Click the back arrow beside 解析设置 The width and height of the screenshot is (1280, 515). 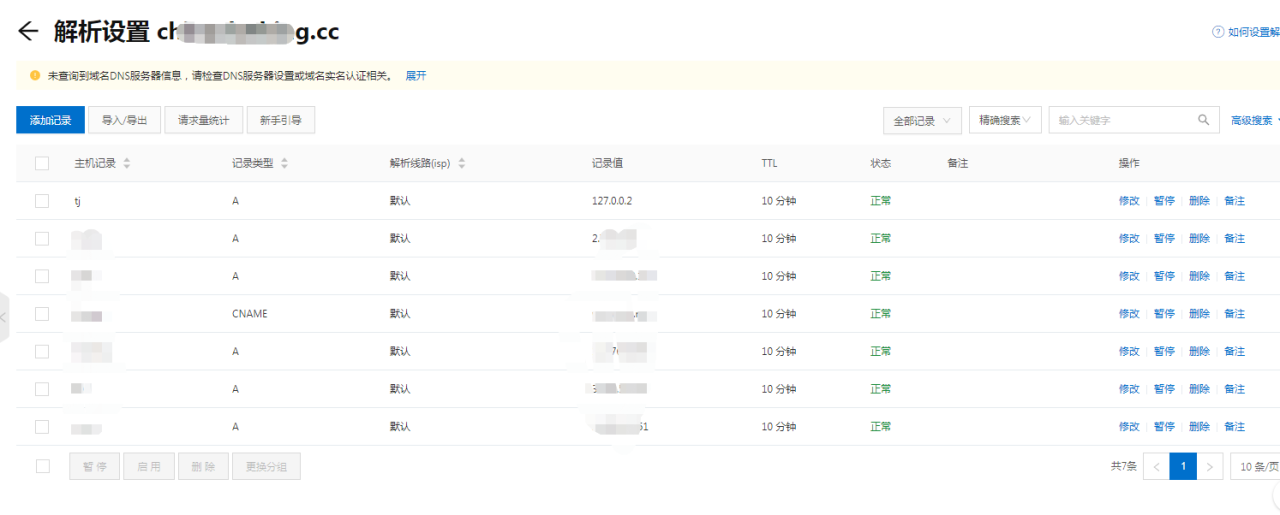click(27, 32)
